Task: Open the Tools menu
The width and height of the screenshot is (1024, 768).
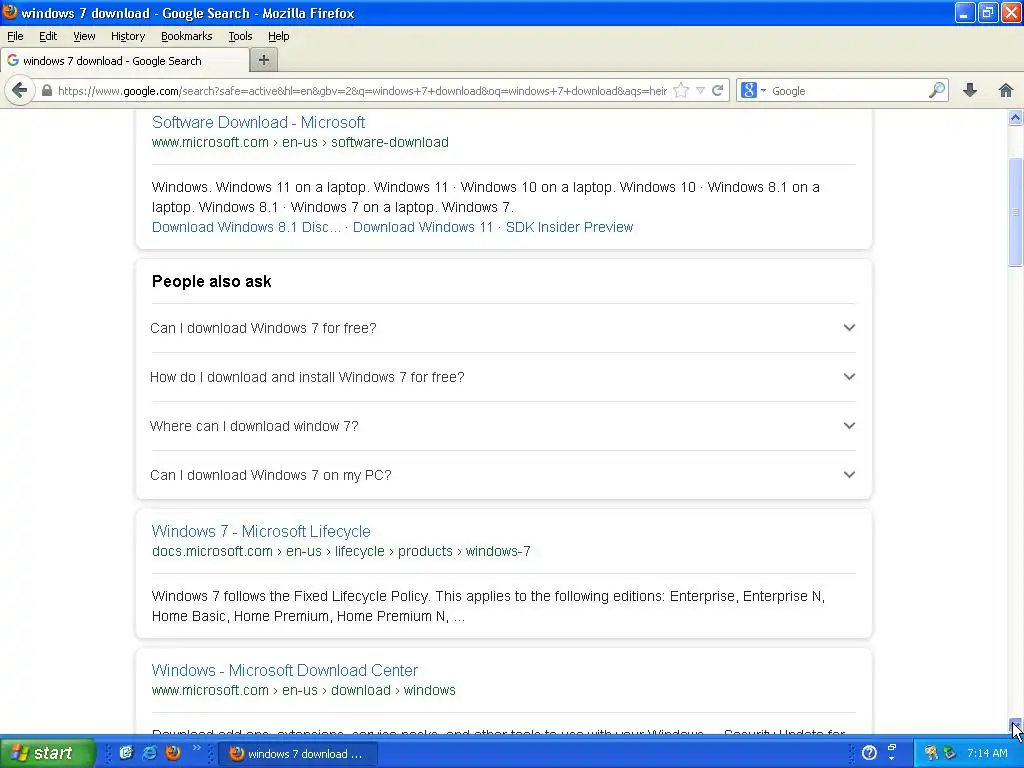Action: (x=240, y=36)
